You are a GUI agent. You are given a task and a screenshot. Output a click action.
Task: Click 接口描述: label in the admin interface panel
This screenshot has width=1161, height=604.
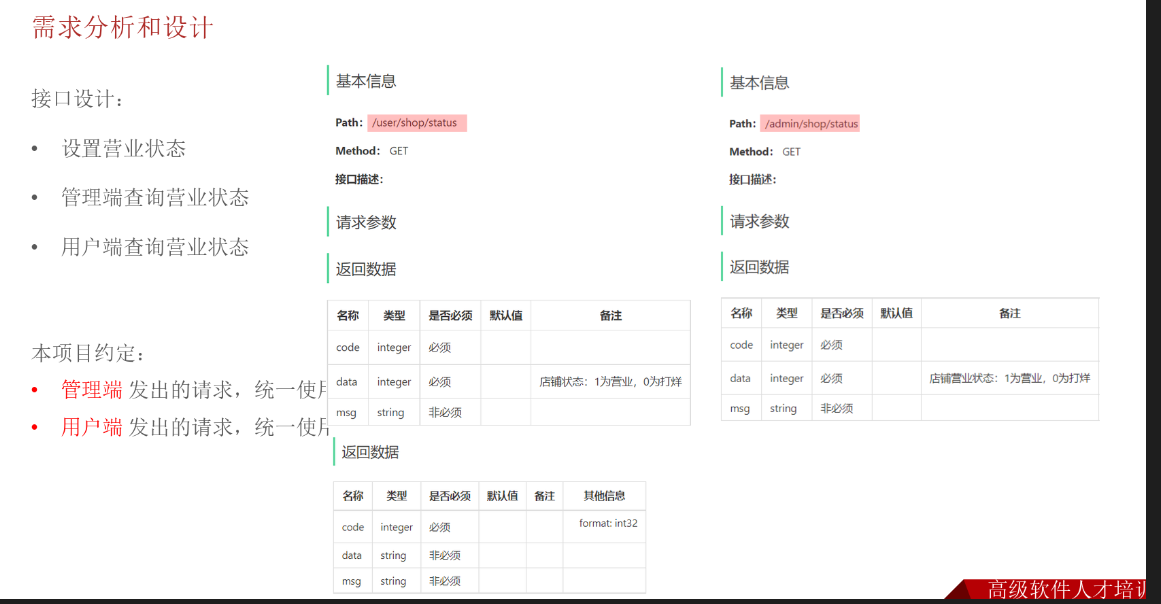coord(752,179)
